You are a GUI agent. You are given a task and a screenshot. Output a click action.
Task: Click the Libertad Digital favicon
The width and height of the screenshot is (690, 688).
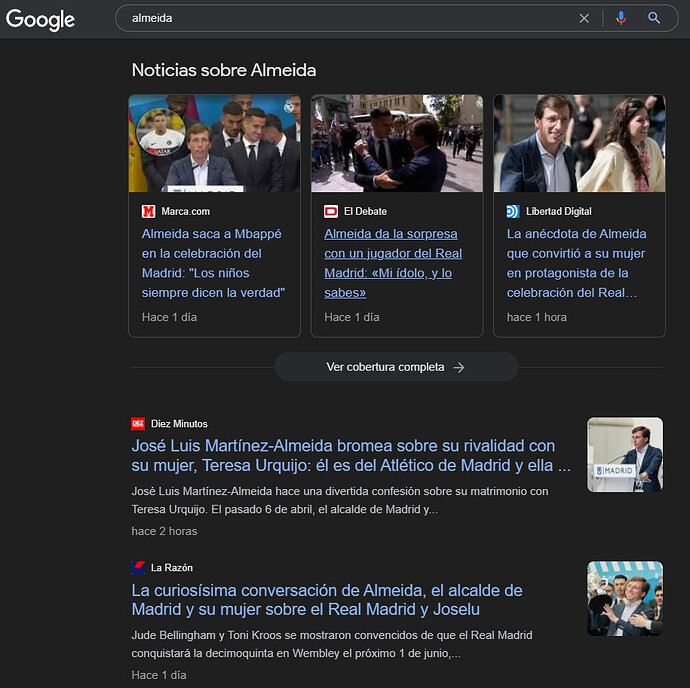click(513, 212)
